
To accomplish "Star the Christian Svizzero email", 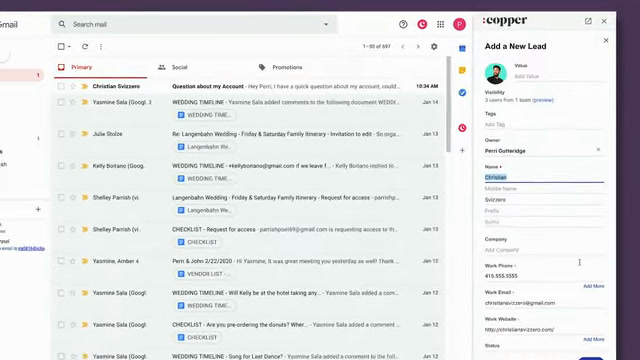I will 73,86.
